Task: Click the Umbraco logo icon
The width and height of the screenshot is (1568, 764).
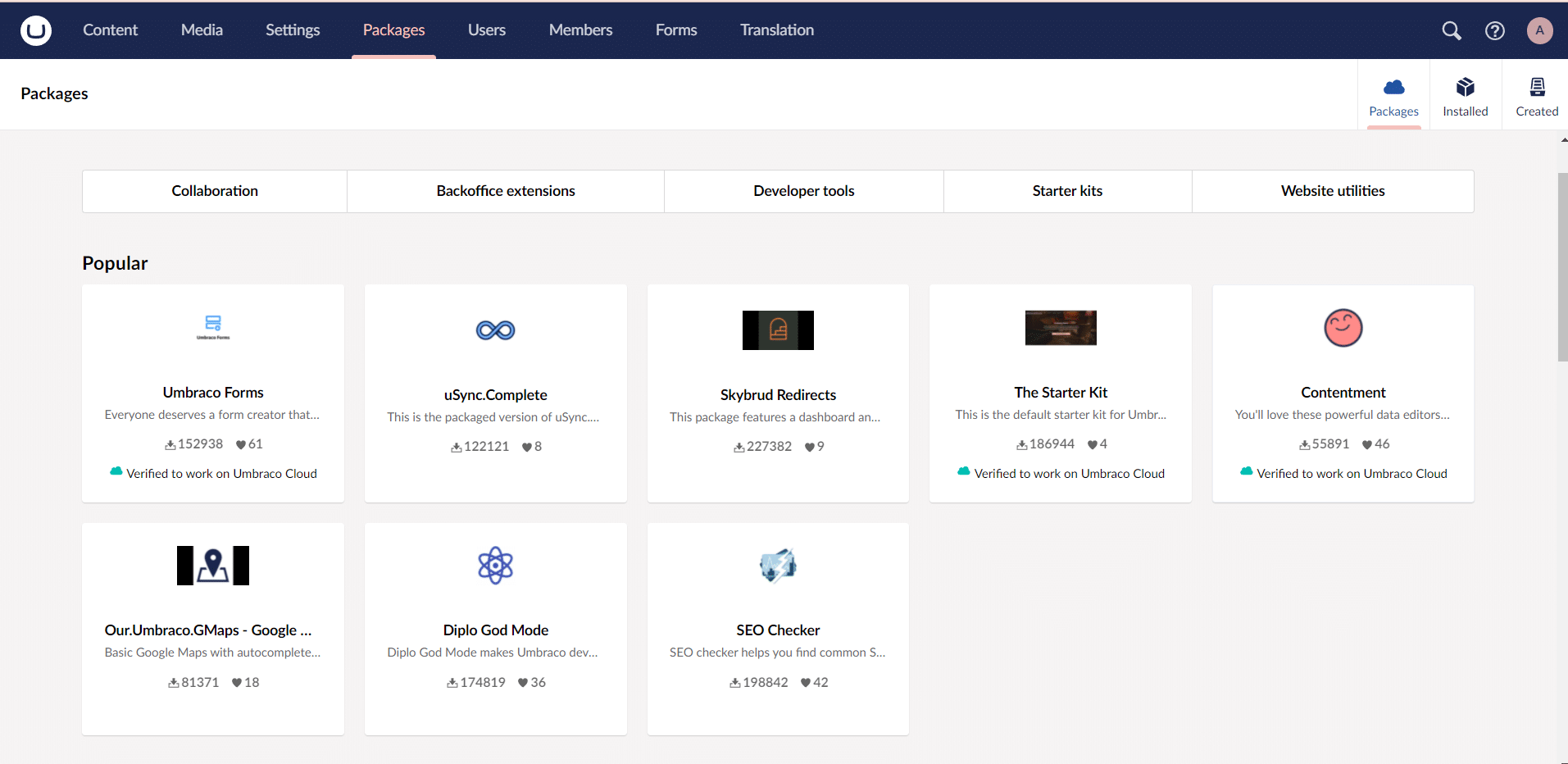Action: (x=36, y=30)
